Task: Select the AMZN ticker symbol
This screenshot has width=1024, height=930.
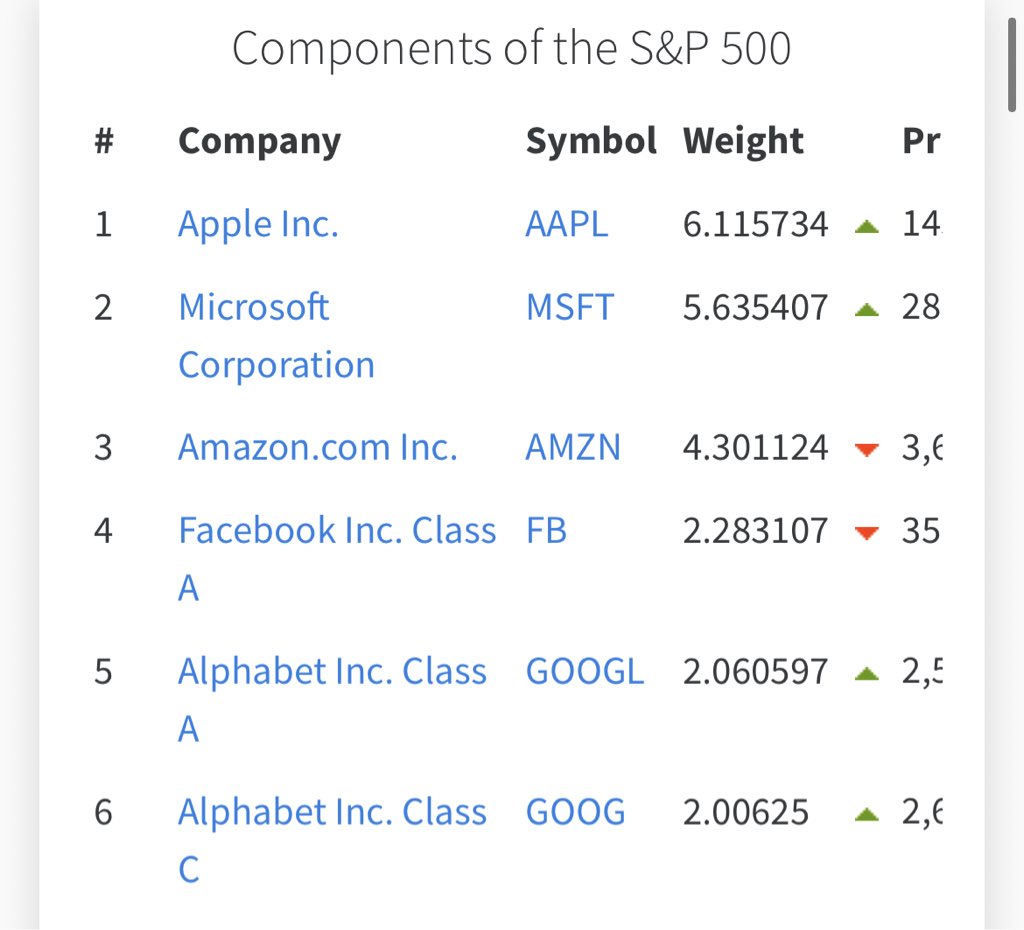Action: (x=573, y=447)
